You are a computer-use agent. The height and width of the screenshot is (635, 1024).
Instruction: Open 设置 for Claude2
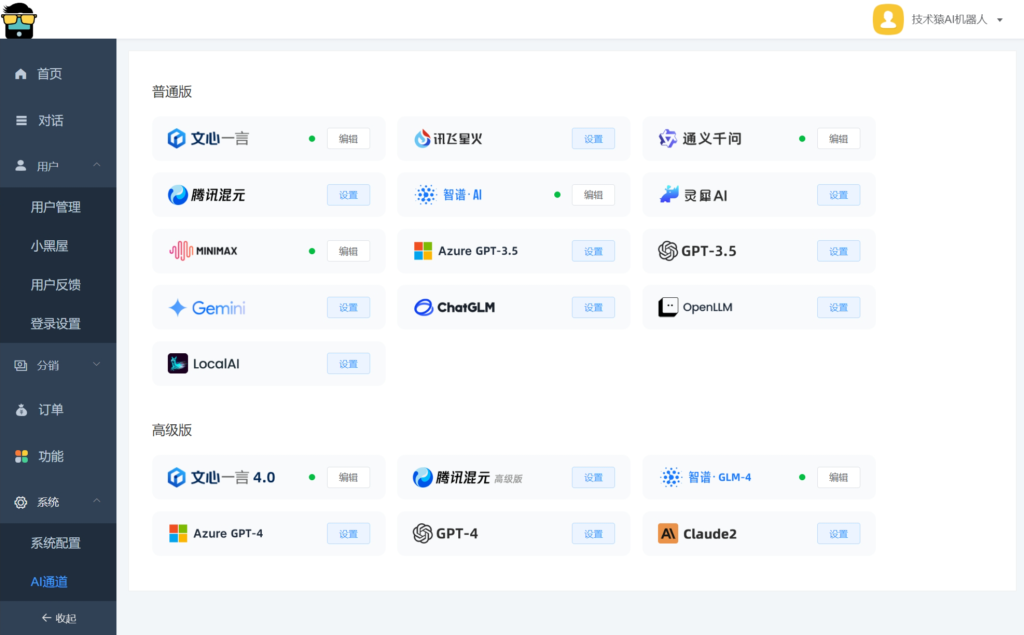click(x=839, y=534)
